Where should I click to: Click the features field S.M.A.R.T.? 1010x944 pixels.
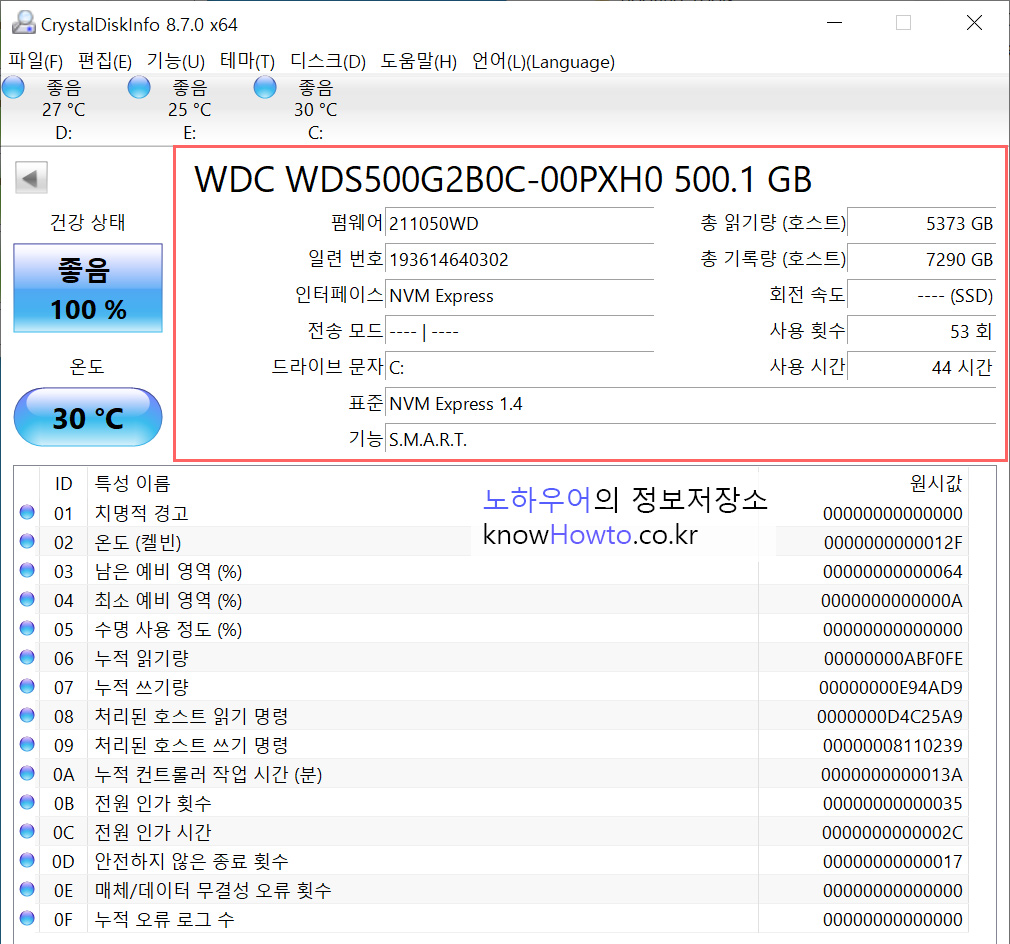[691, 440]
